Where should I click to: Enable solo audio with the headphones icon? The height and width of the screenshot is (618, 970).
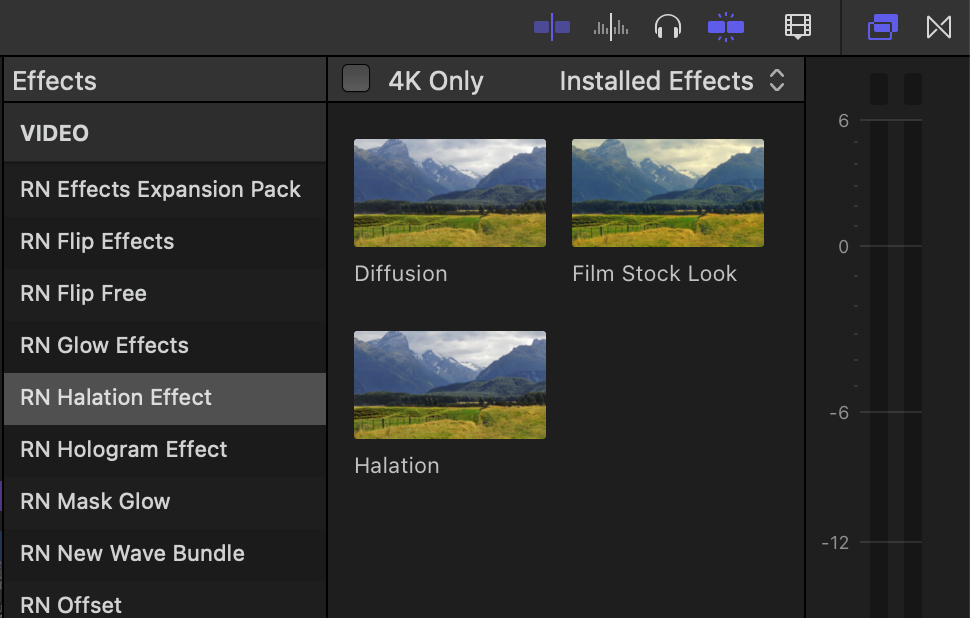pos(668,27)
